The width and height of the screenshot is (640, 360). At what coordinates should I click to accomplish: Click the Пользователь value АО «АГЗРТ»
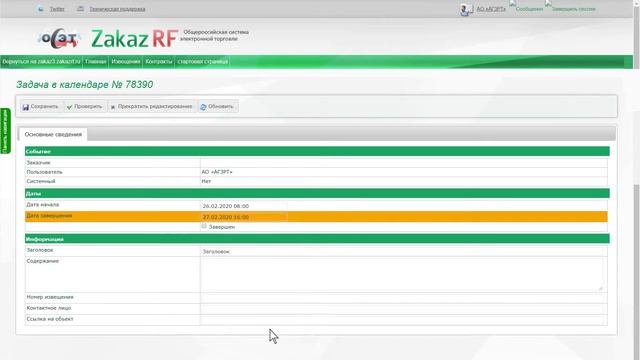[x=217, y=172]
